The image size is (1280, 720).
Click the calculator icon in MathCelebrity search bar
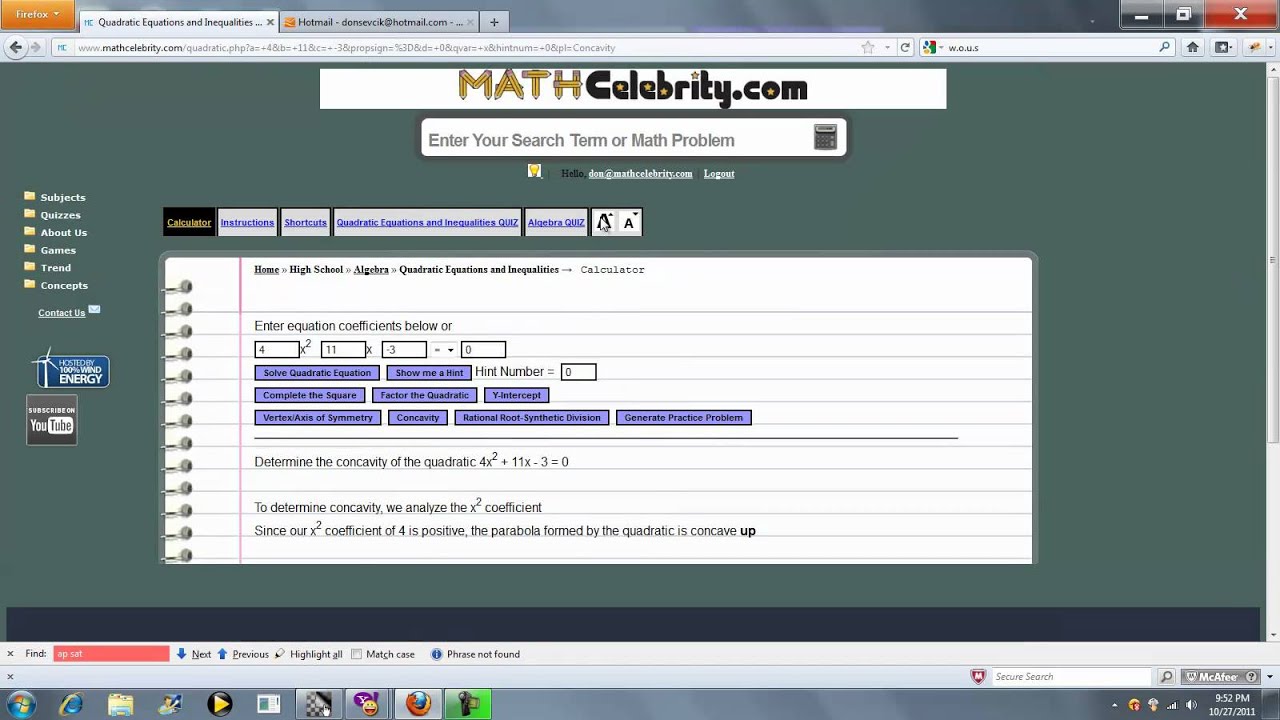coord(825,137)
